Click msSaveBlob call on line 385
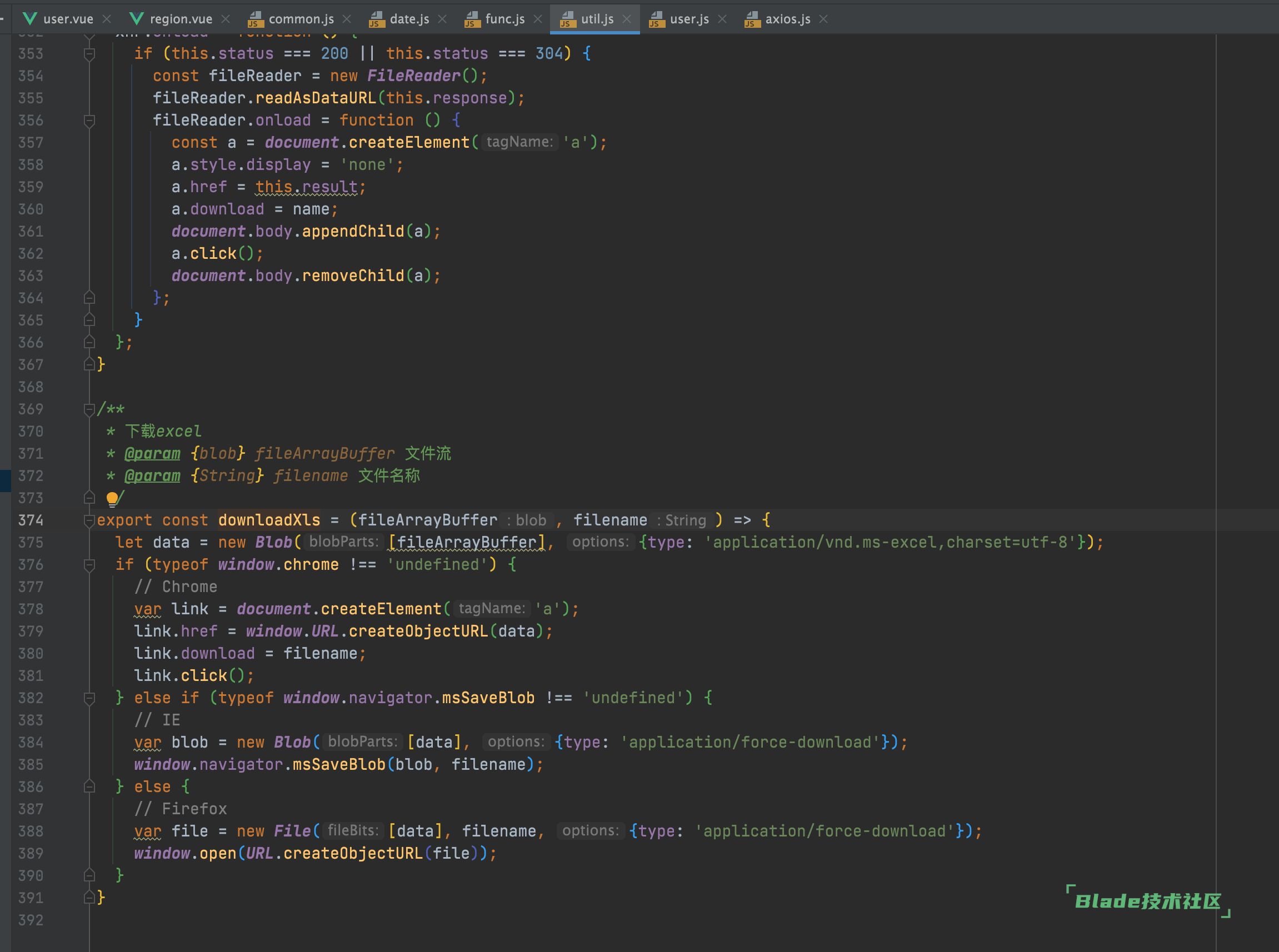1279x952 pixels. [339, 765]
